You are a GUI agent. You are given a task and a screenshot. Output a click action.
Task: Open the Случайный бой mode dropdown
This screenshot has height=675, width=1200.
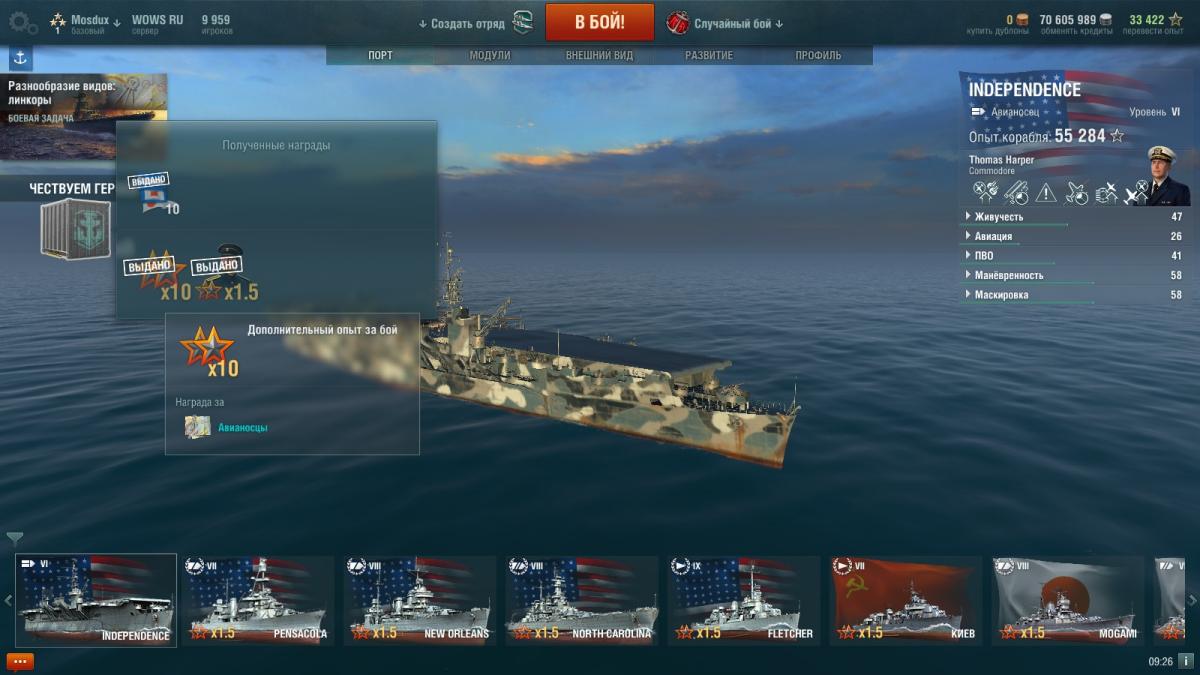[x=738, y=23]
